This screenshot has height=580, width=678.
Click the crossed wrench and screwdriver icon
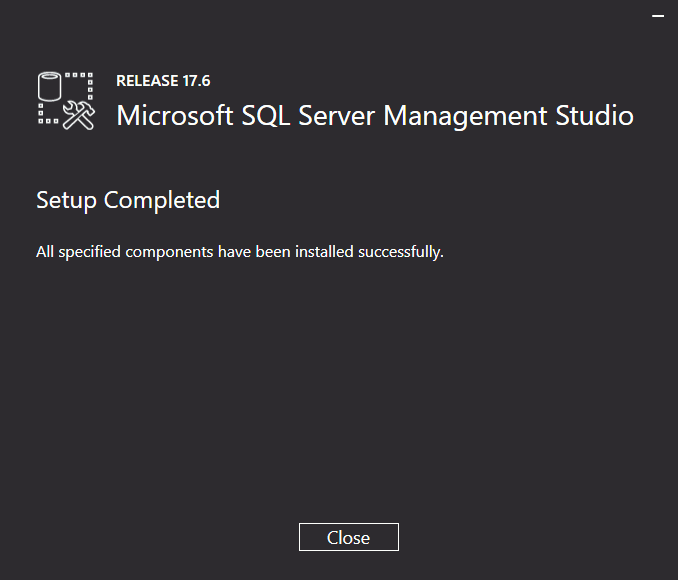pos(78,115)
